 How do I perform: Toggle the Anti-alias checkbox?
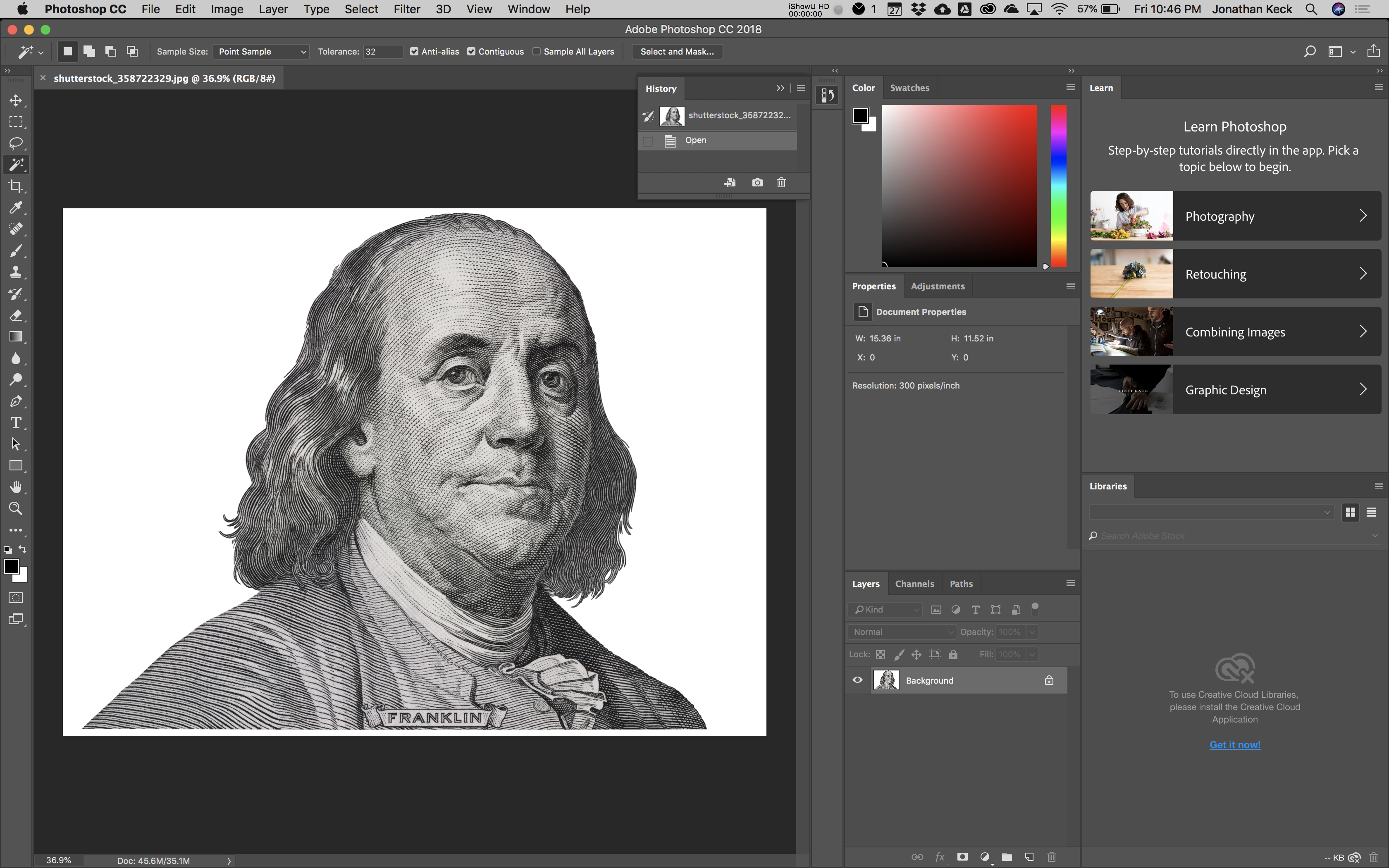(414, 52)
